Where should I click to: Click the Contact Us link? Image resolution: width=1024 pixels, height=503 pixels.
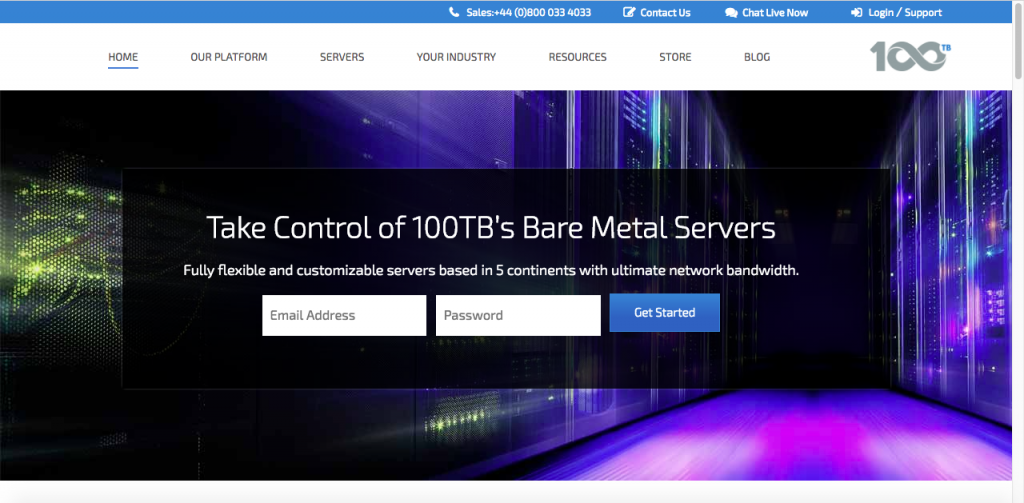pyautogui.click(x=665, y=12)
